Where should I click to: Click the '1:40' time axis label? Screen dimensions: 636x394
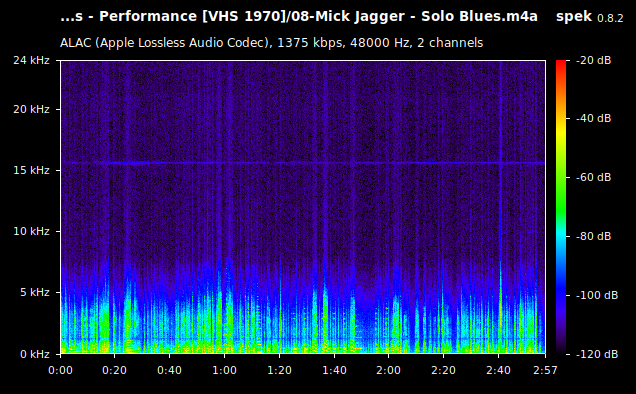(x=334, y=370)
